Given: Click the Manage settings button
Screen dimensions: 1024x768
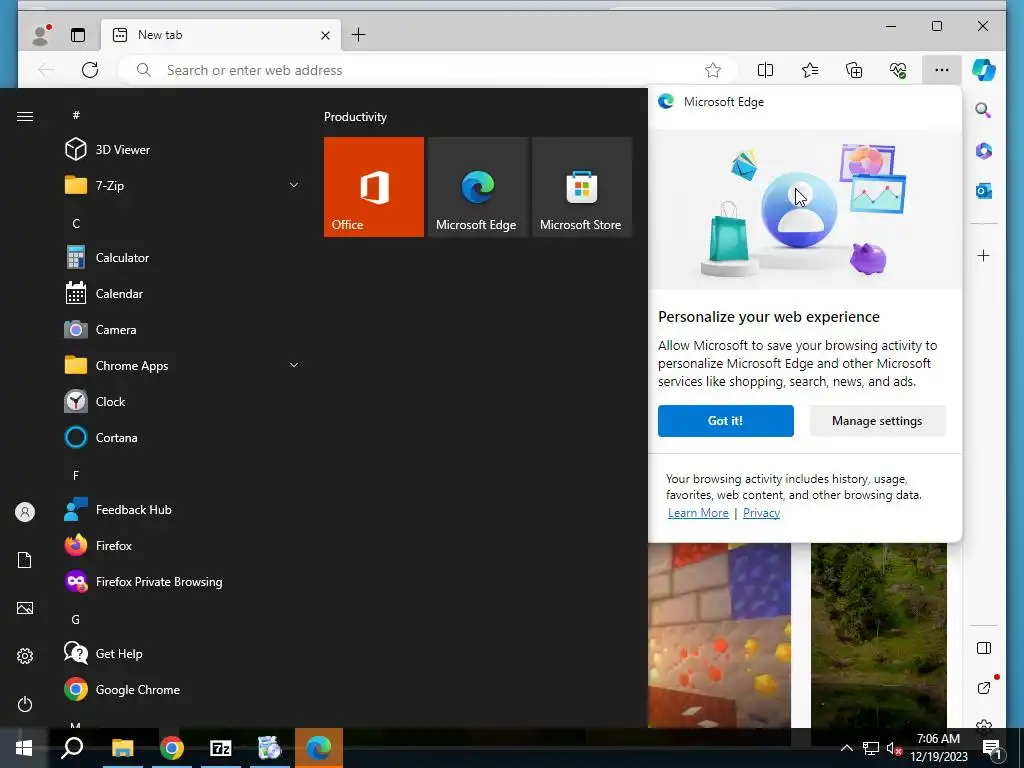Looking at the screenshot, I should tap(877, 421).
